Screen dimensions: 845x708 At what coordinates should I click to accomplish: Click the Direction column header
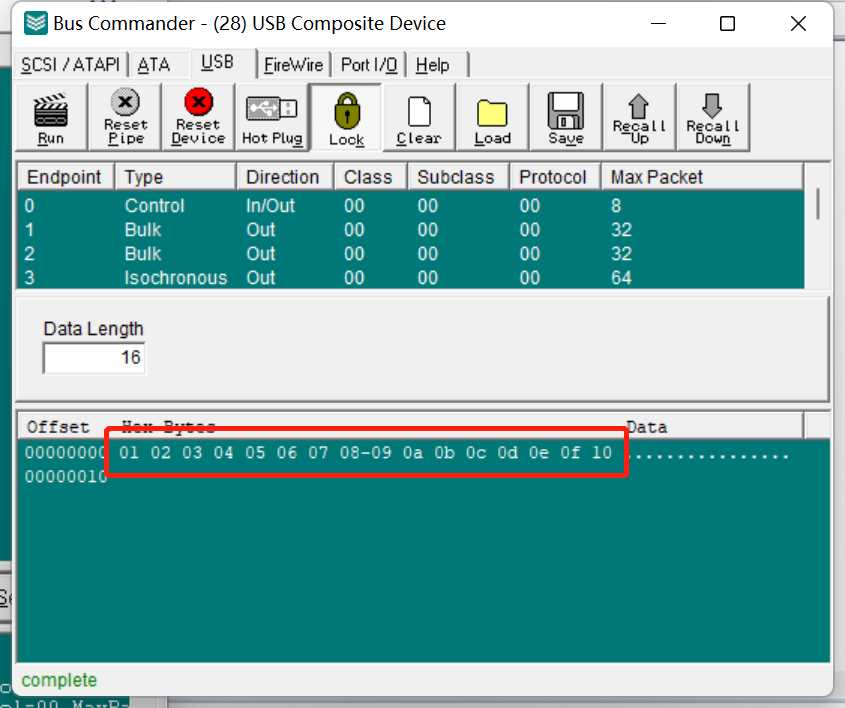click(x=285, y=177)
